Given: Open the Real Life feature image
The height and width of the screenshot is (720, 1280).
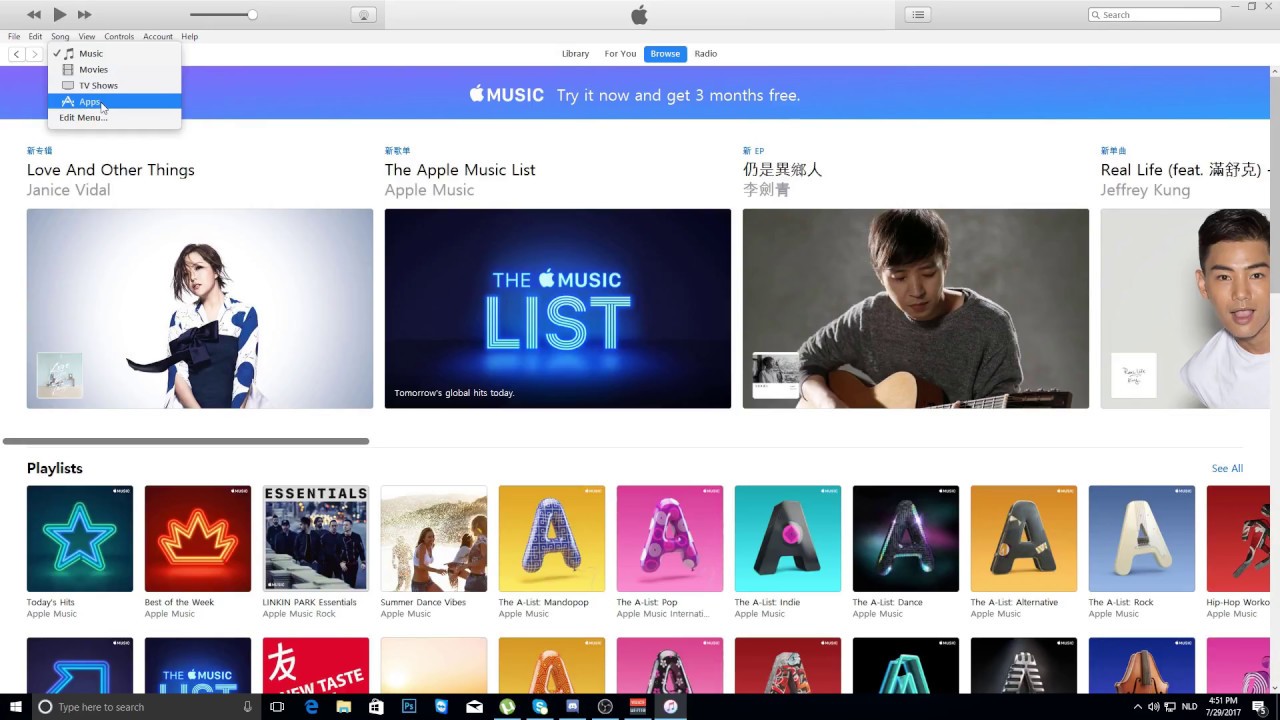Looking at the screenshot, I should [1185, 308].
